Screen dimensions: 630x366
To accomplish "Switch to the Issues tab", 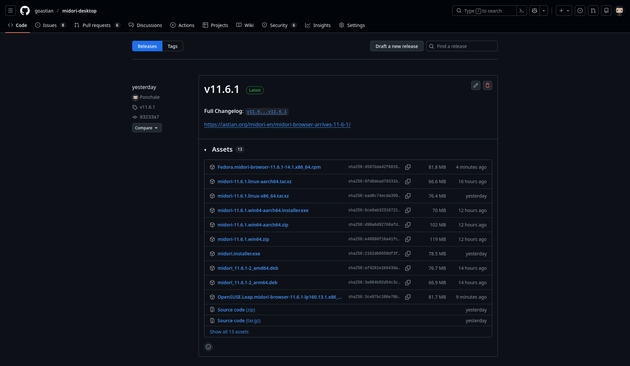I will tap(50, 25).
